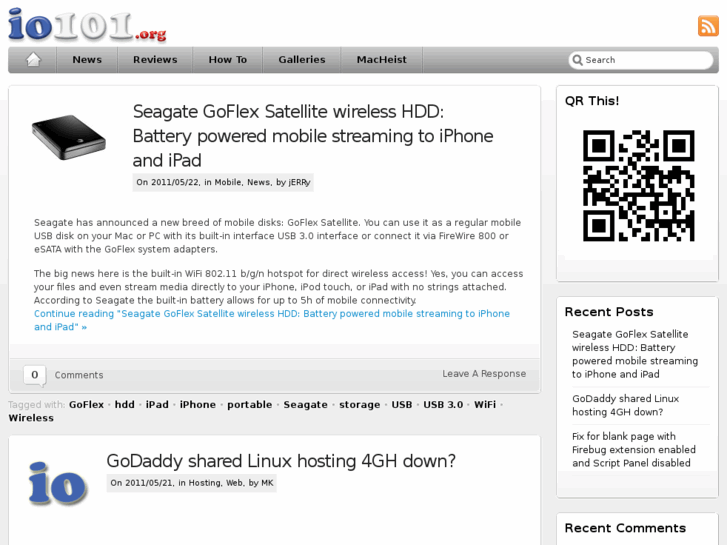The height and width of the screenshot is (545, 727).
Task: Click the Comments link under Seagate post
Action: pyautogui.click(x=79, y=375)
